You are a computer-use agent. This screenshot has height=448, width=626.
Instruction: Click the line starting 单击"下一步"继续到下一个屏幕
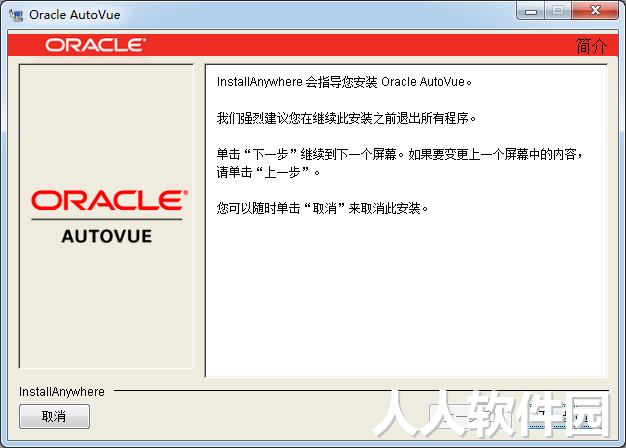pyautogui.click(x=400, y=154)
